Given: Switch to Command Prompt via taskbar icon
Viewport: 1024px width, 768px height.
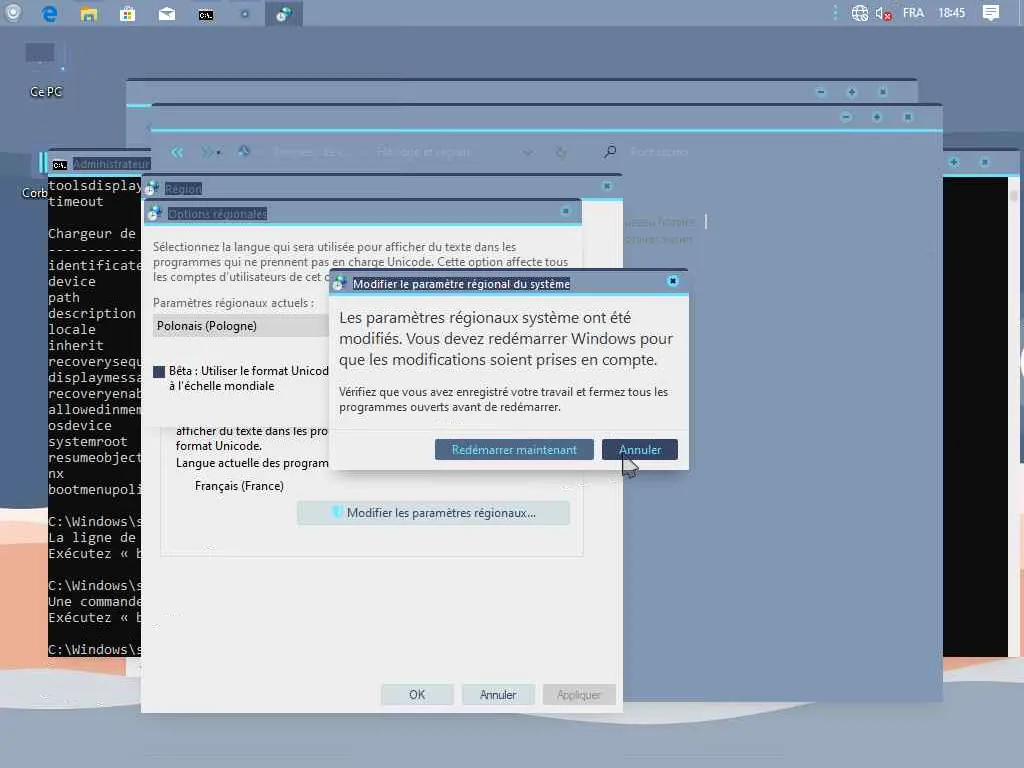Looking at the screenshot, I should [x=206, y=14].
